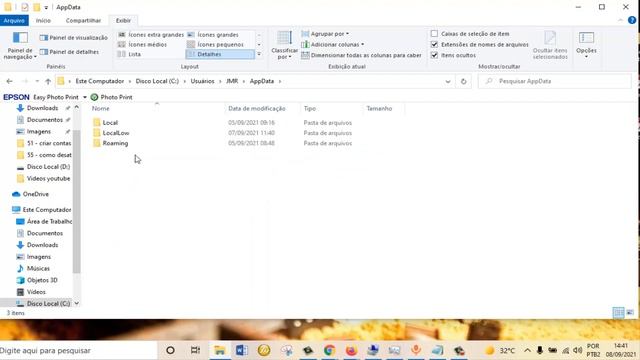
Task: Click the taskbar search box
Action: [78, 351]
